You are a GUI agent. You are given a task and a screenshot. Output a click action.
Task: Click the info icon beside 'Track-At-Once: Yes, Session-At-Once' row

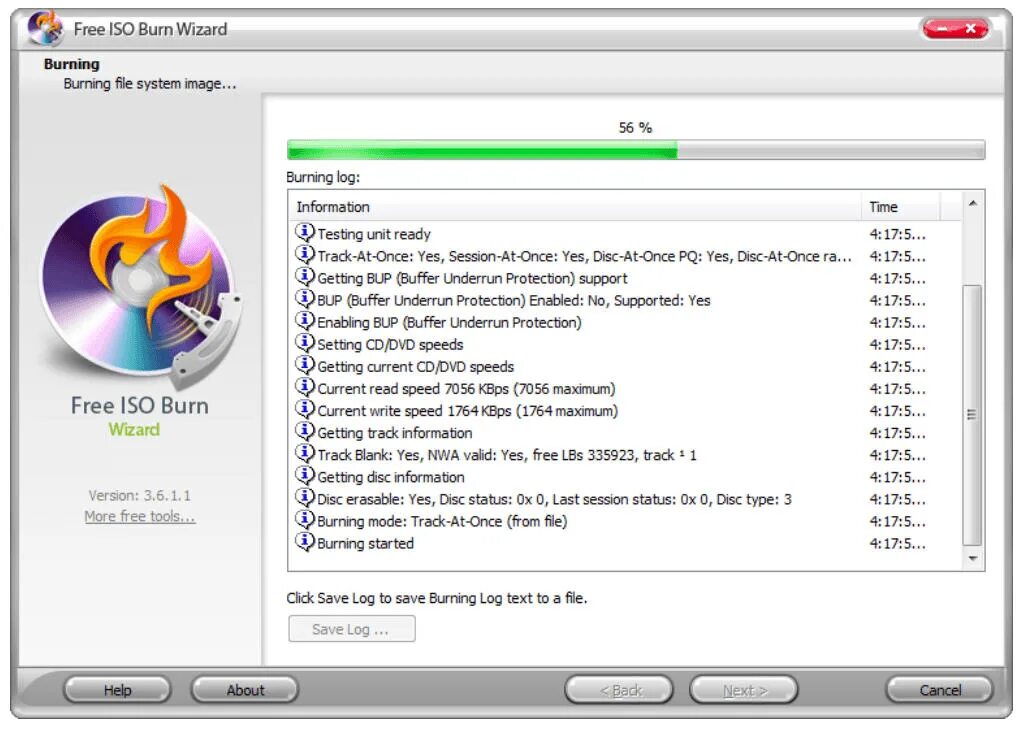(x=304, y=254)
